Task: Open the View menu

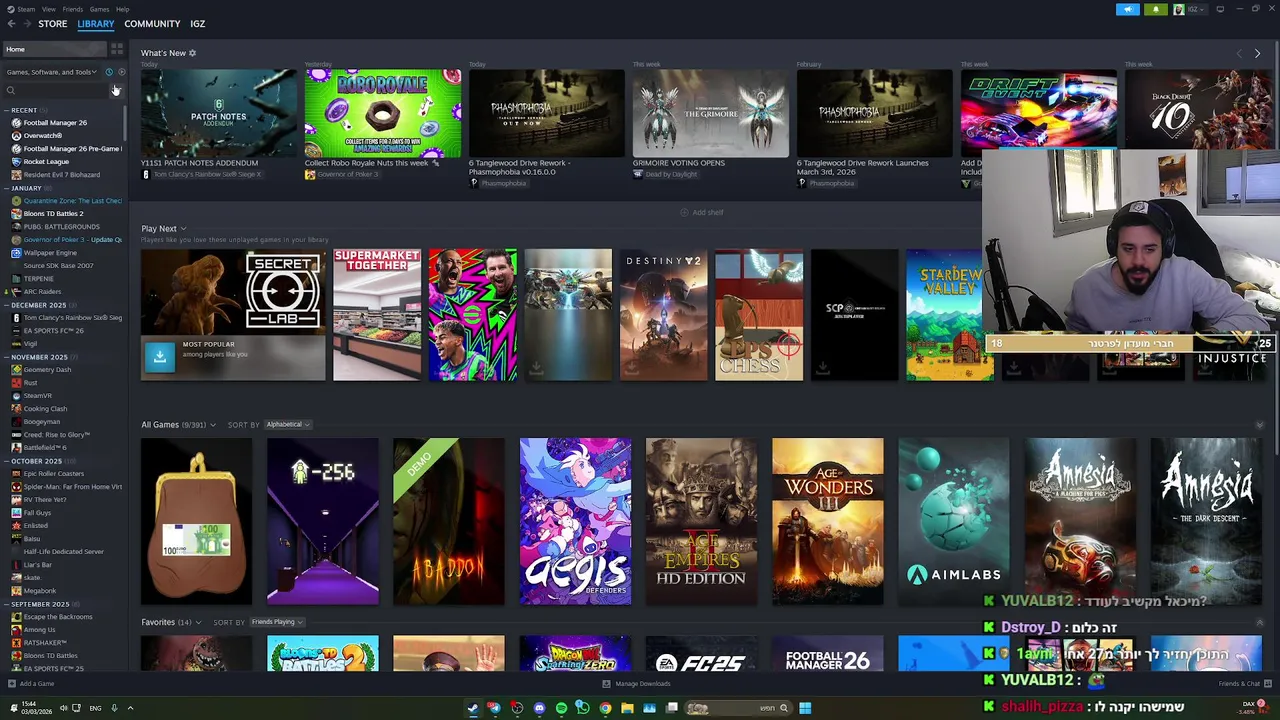Action: click(49, 9)
